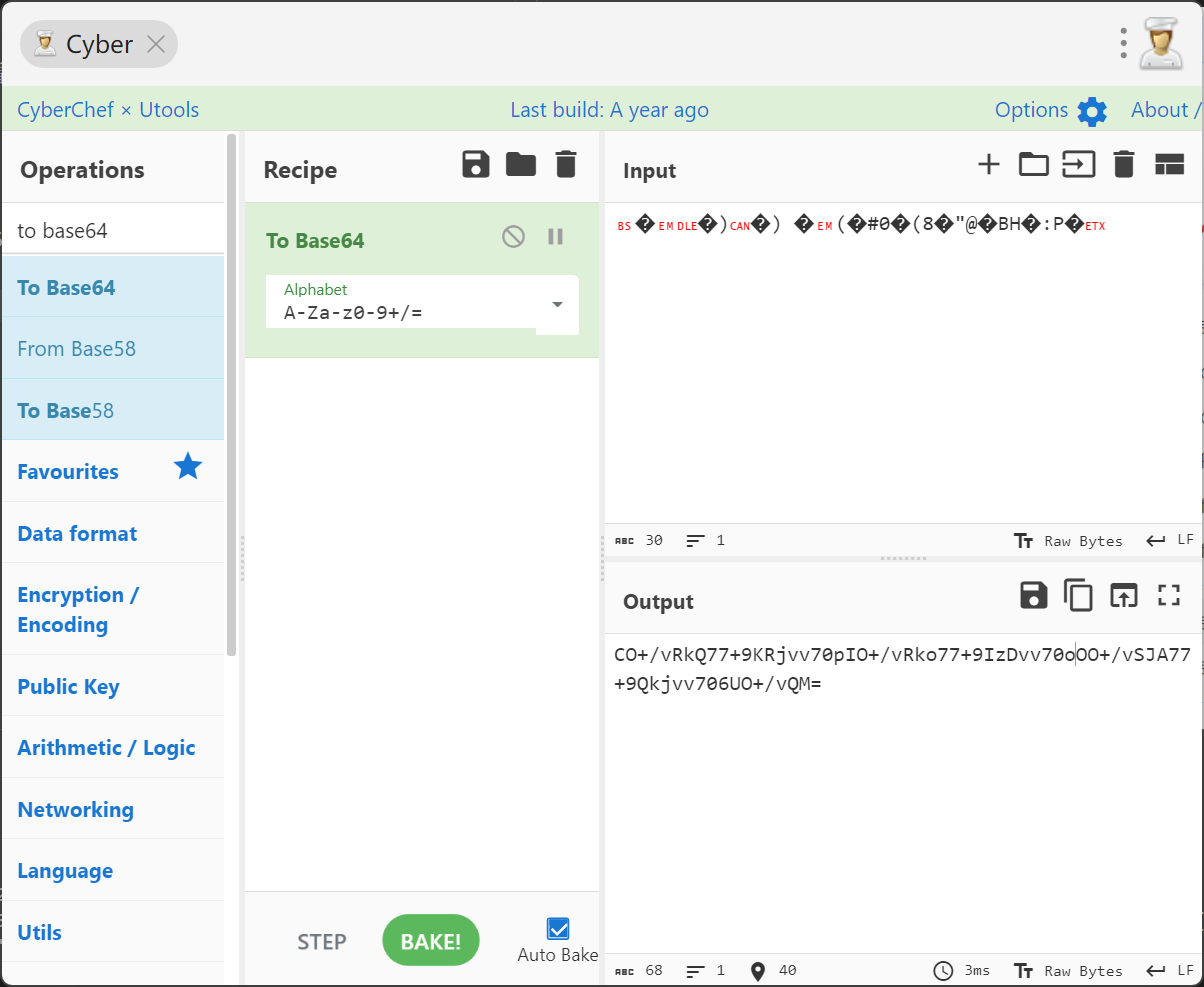Click the chef avatar icon
The height and width of the screenshot is (987, 1204).
click(x=1162, y=43)
